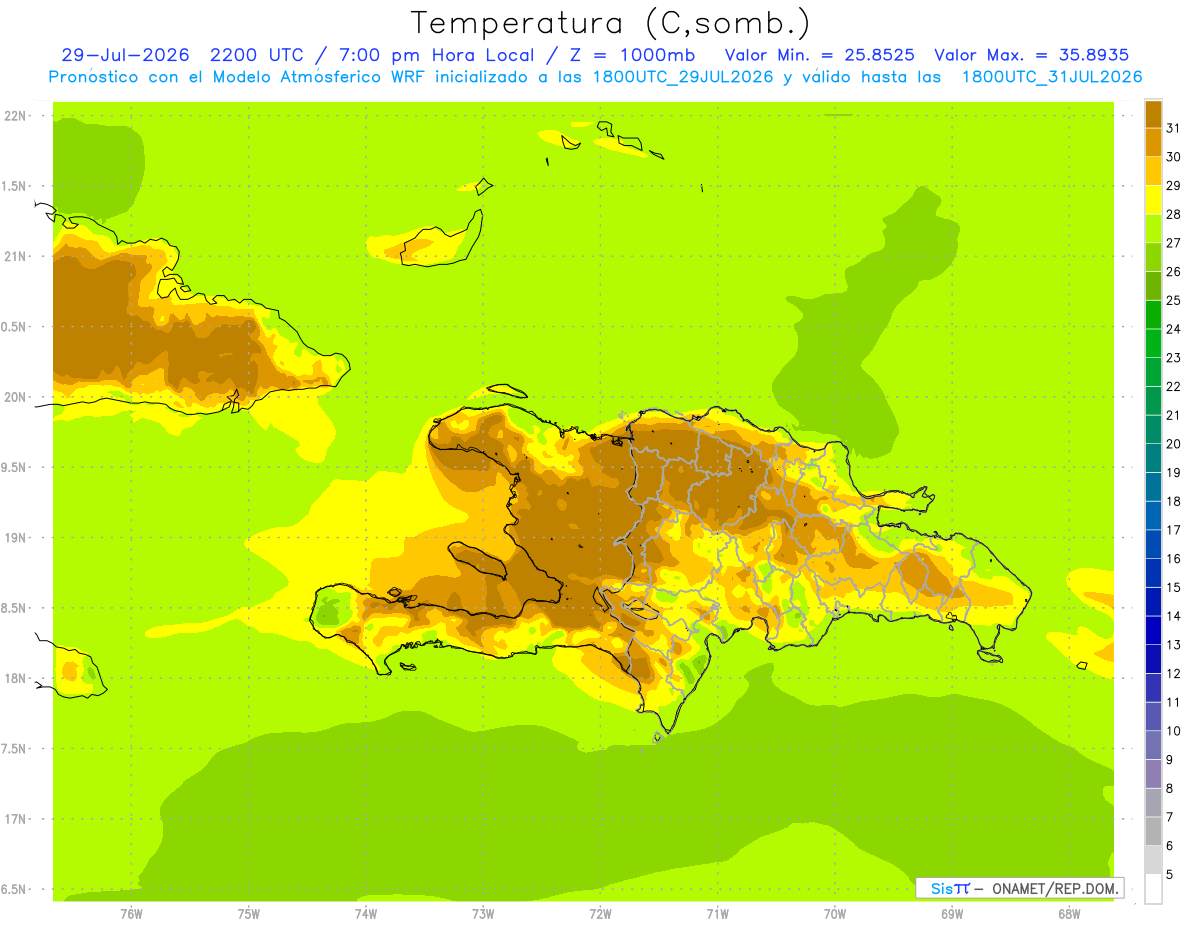Click the '69W' longitude label

952,914
